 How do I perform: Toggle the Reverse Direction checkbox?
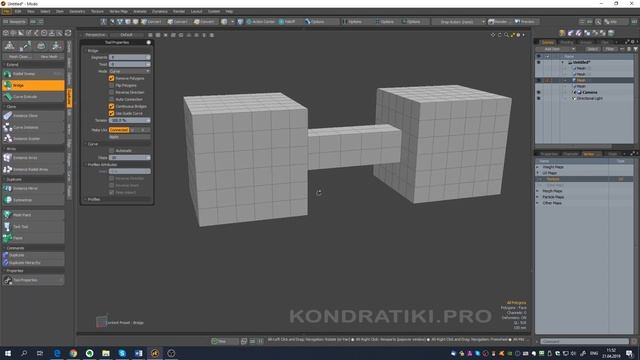pyautogui.click(x=111, y=92)
